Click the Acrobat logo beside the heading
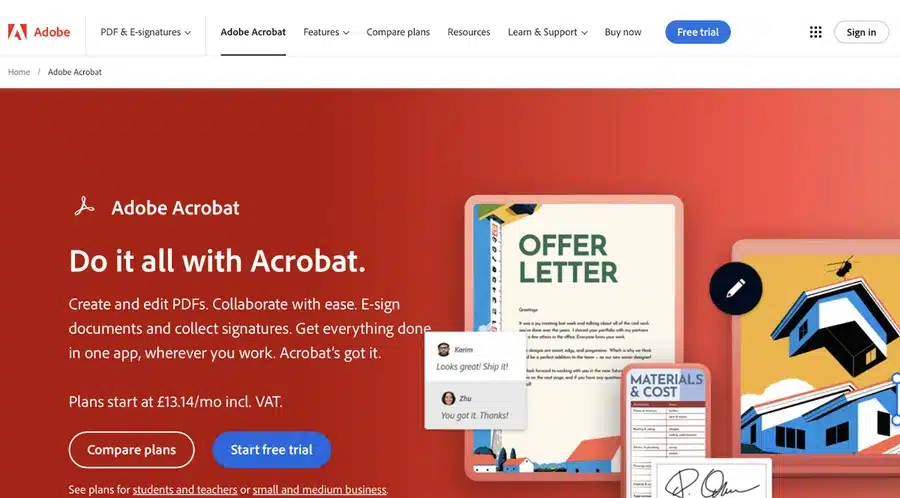900x498 pixels. pyautogui.click(x=84, y=207)
